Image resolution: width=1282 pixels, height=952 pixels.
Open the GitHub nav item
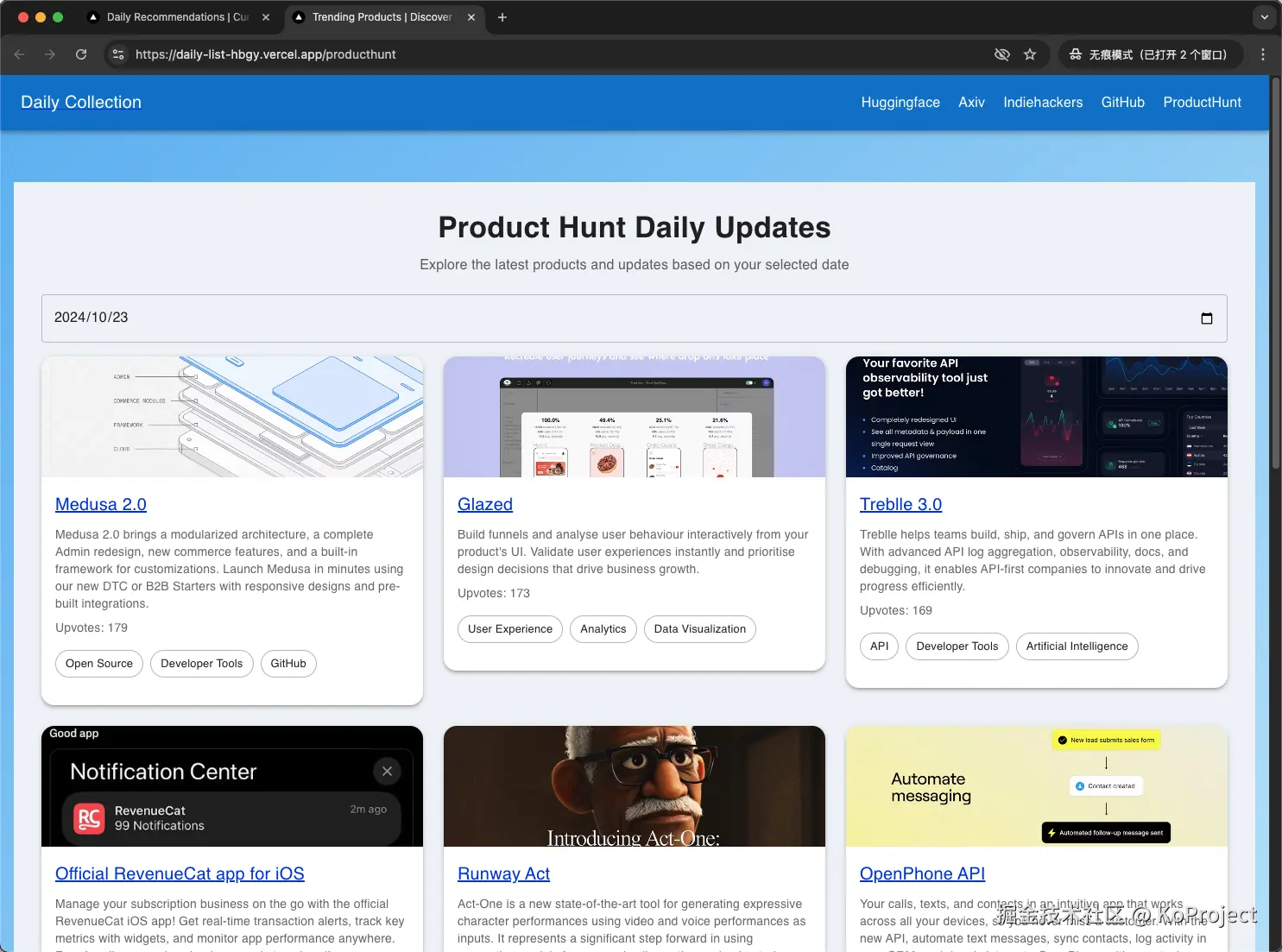coord(1123,102)
